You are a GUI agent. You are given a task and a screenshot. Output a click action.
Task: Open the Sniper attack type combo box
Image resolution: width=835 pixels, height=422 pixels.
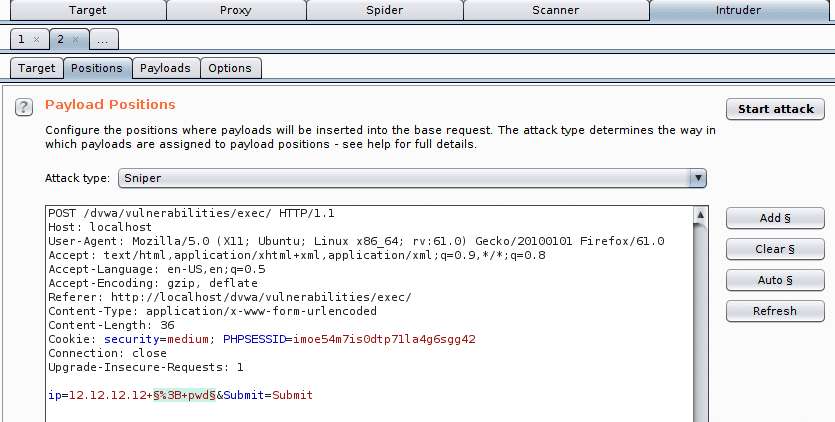coord(412,178)
